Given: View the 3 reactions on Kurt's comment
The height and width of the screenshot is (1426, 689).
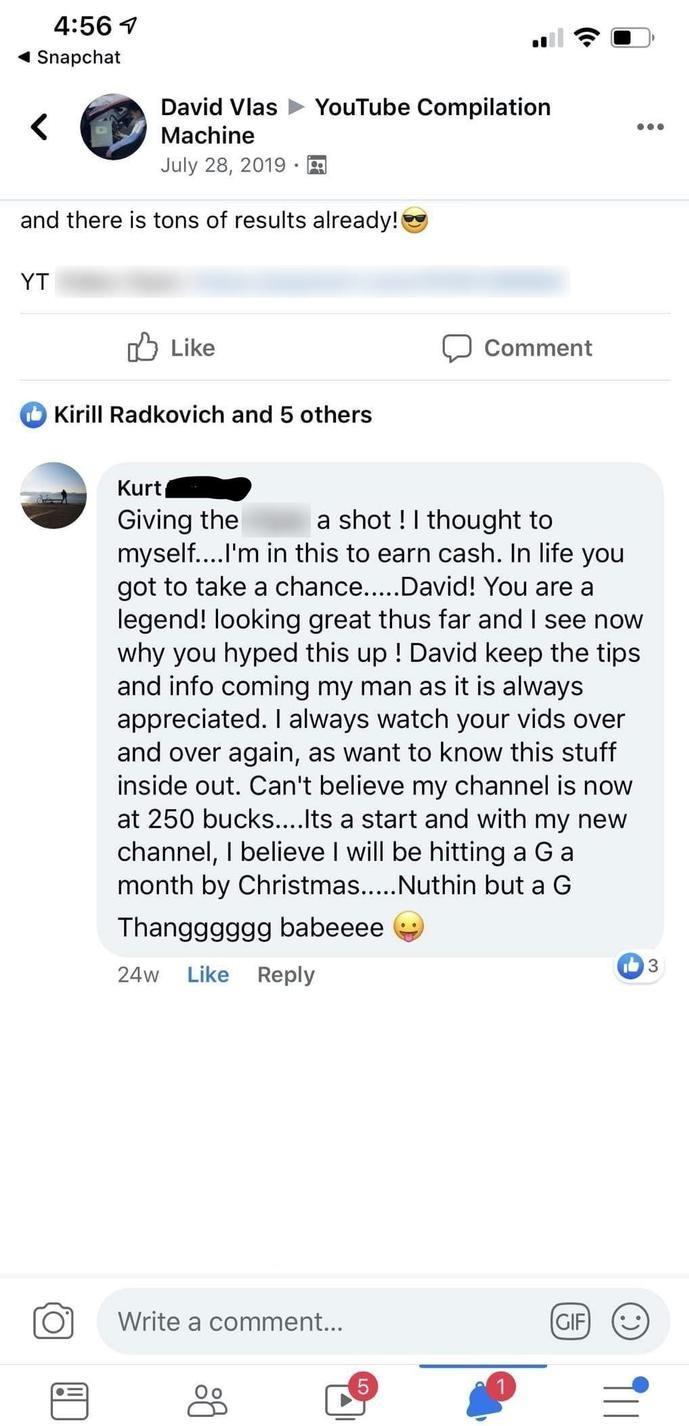Looking at the screenshot, I should pos(638,965).
